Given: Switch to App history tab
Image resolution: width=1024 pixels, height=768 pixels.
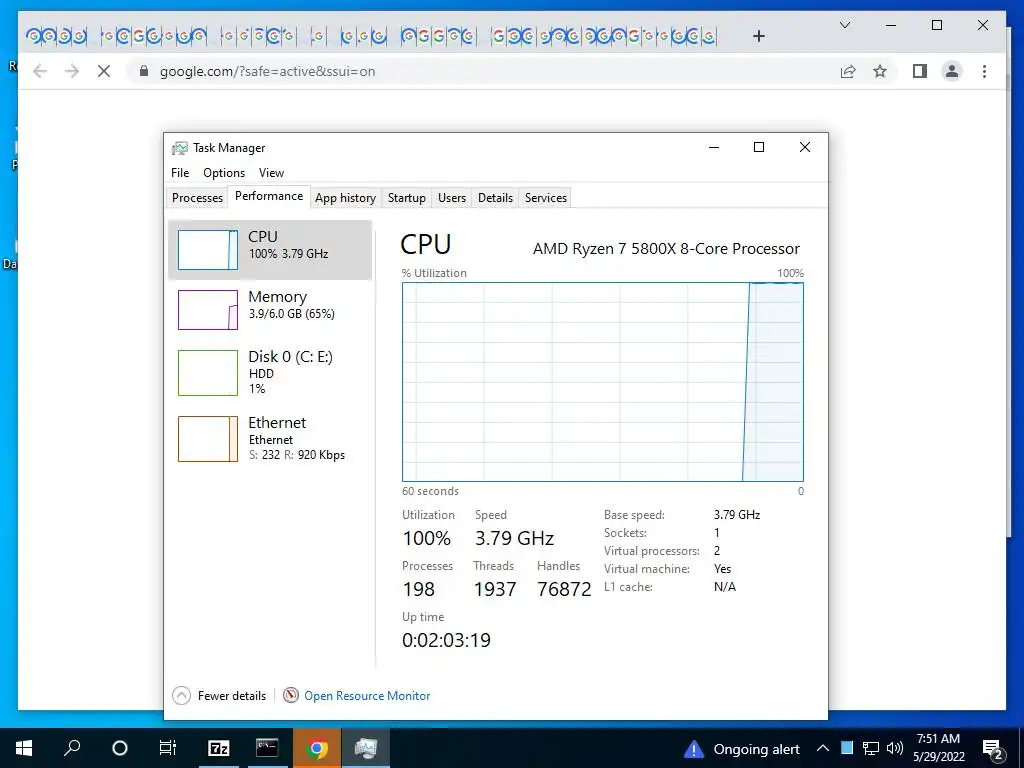Looking at the screenshot, I should (345, 198).
